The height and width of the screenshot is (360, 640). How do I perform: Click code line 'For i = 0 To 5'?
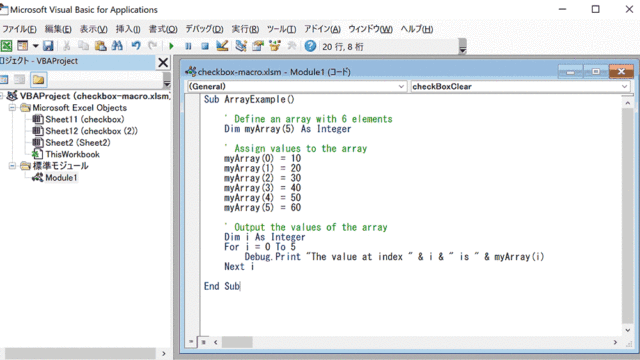coord(260,247)
